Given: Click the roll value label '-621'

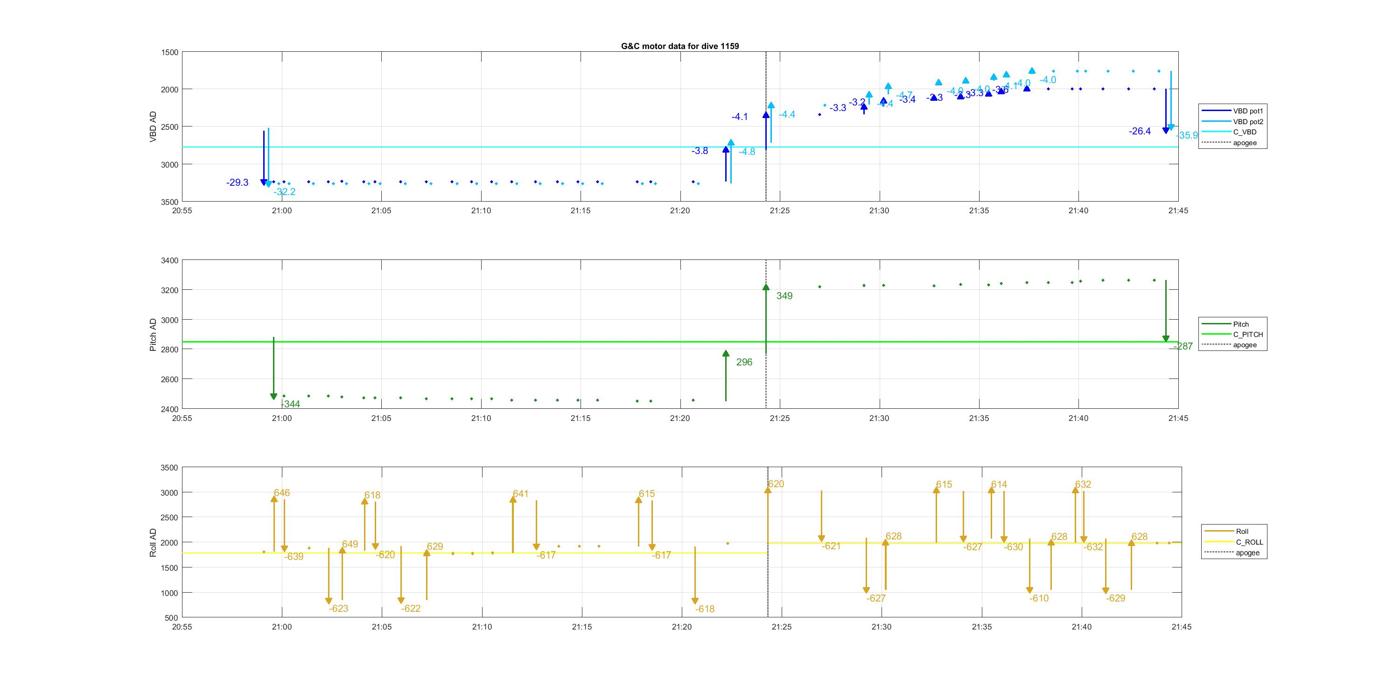Looking at the screenshot, I should 832,546.
